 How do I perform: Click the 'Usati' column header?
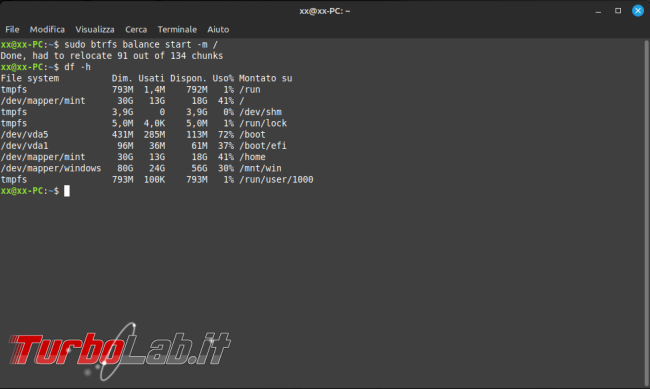click(151, 78)
